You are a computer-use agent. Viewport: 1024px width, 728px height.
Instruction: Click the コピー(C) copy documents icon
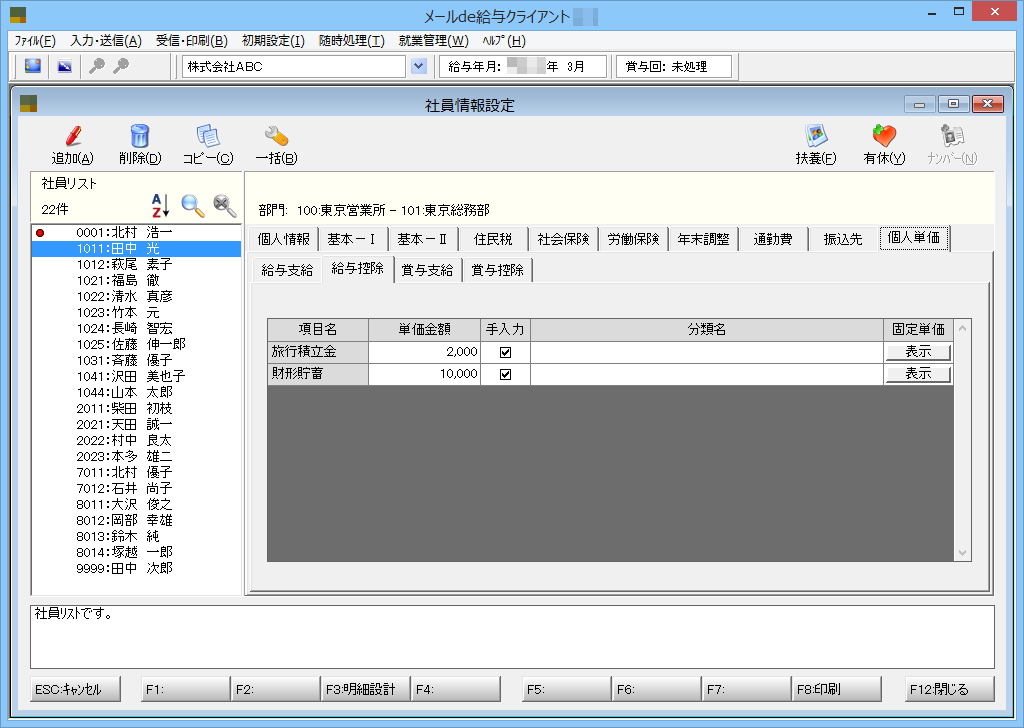pyautogui.click(x=208, y=136)
